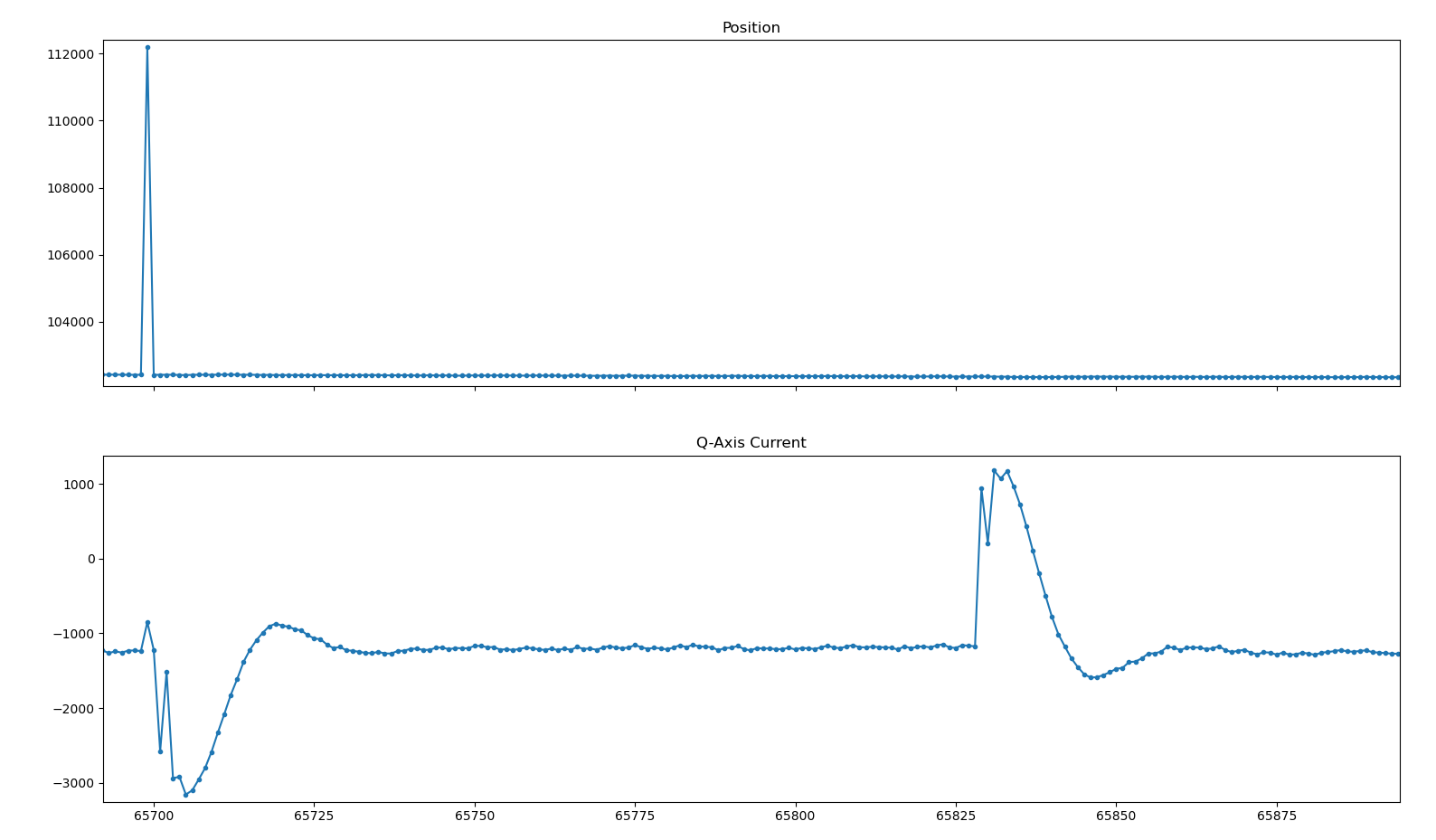The width and height of the screenshot is (1436, 840).
Task: Click the Position plot title
Action: [x=751, y=28]
